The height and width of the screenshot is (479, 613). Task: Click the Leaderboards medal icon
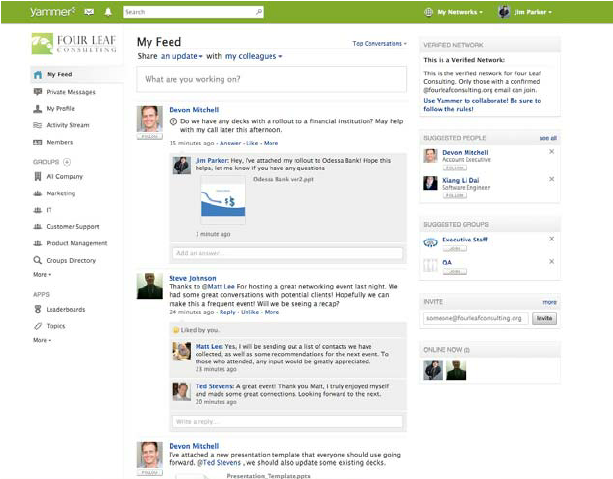(x=38, y=309)
